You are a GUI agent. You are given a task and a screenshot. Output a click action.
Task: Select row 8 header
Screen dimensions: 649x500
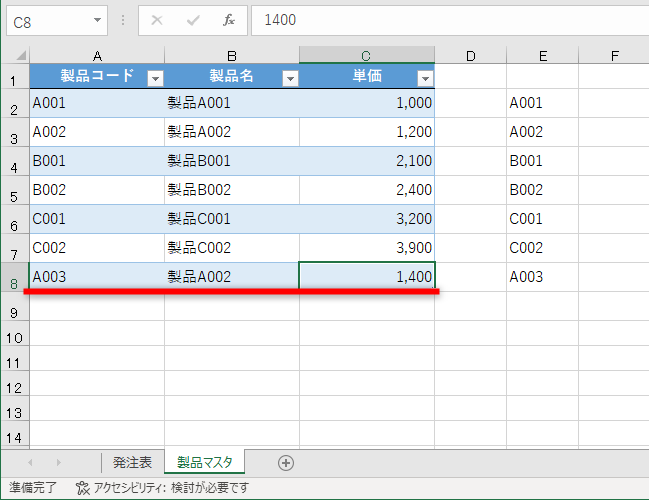(15, 277)
